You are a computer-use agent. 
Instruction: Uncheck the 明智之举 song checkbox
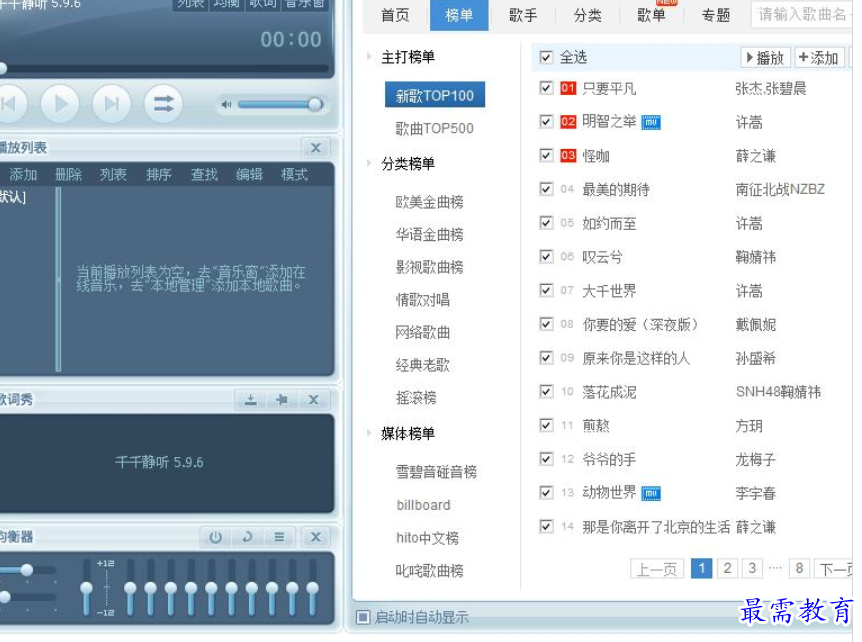(546, 121)
